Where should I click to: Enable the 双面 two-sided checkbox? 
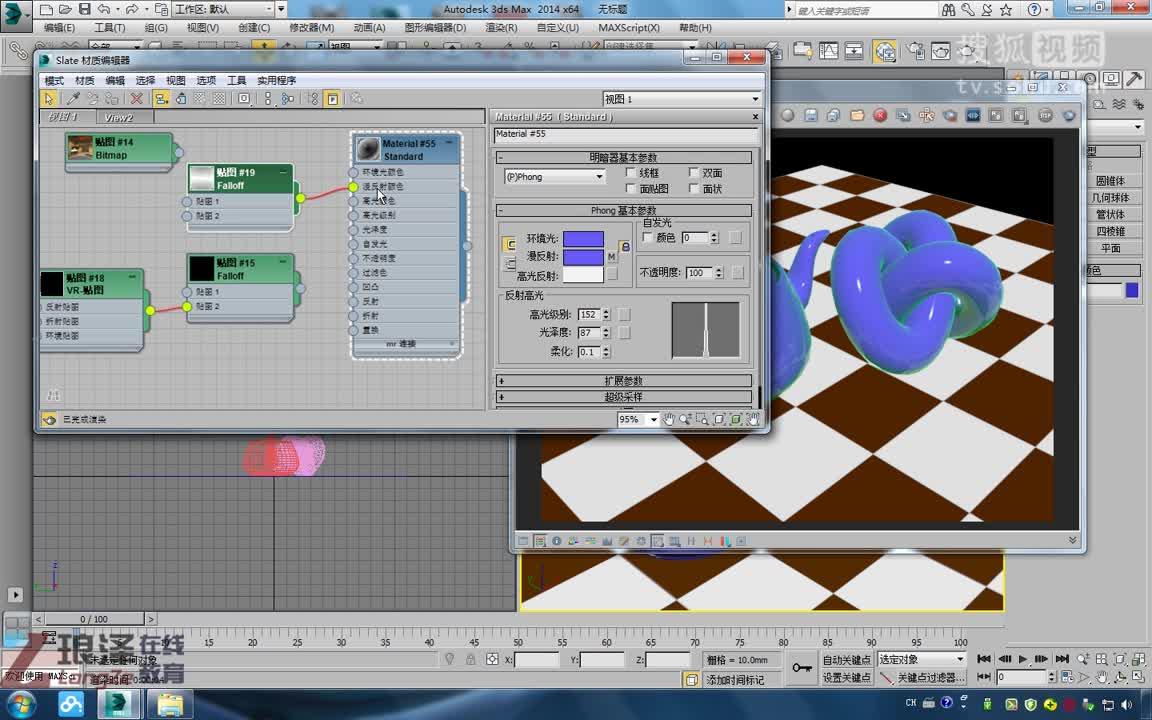pyautogui.click(x=694, y=172)
